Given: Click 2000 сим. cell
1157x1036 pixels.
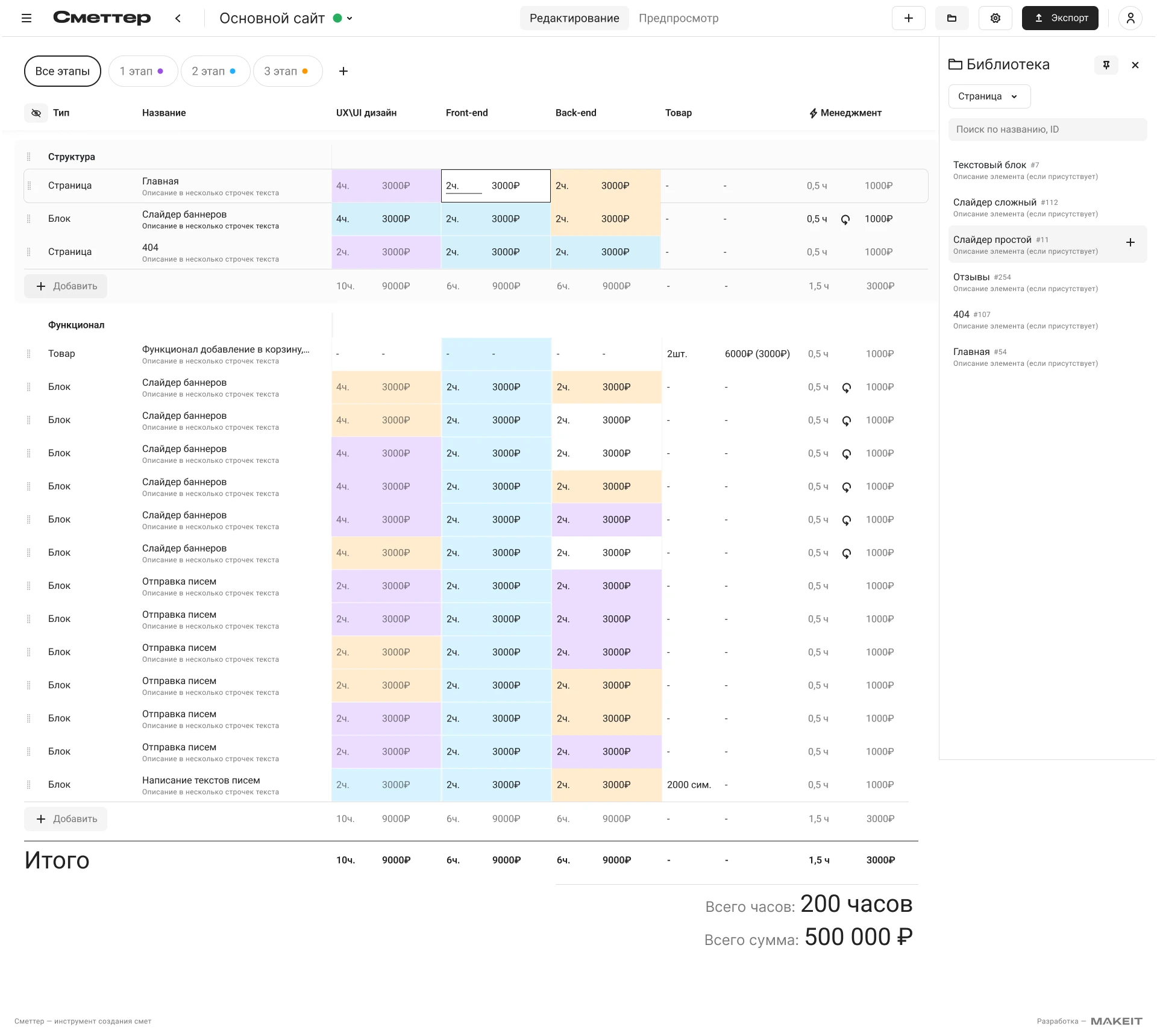Looking at the screenshot, I should pyautogui.click(x=689, y=785).
